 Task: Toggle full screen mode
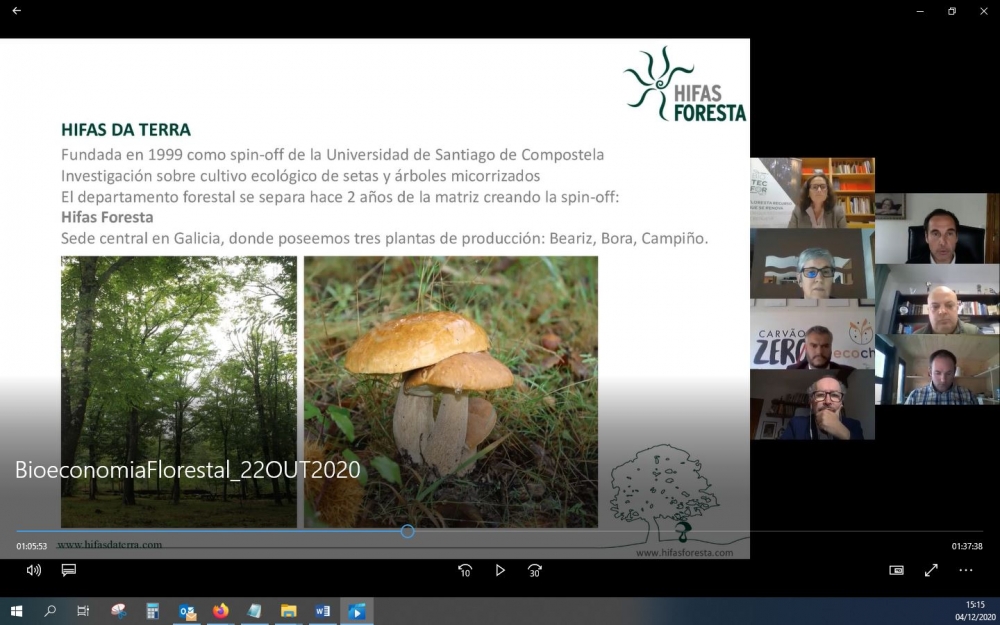coord(931,570)
